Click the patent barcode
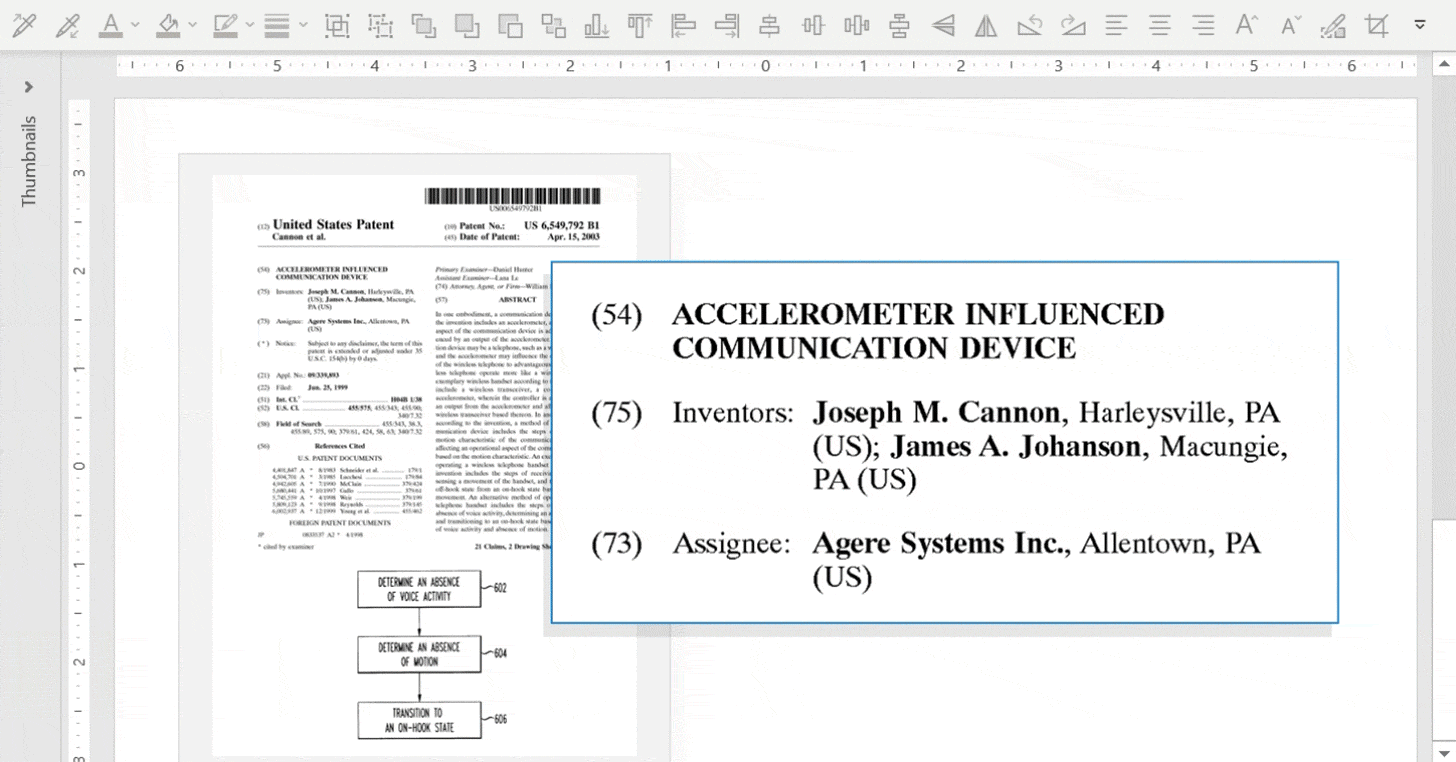1456x762 pixels. 513,196
